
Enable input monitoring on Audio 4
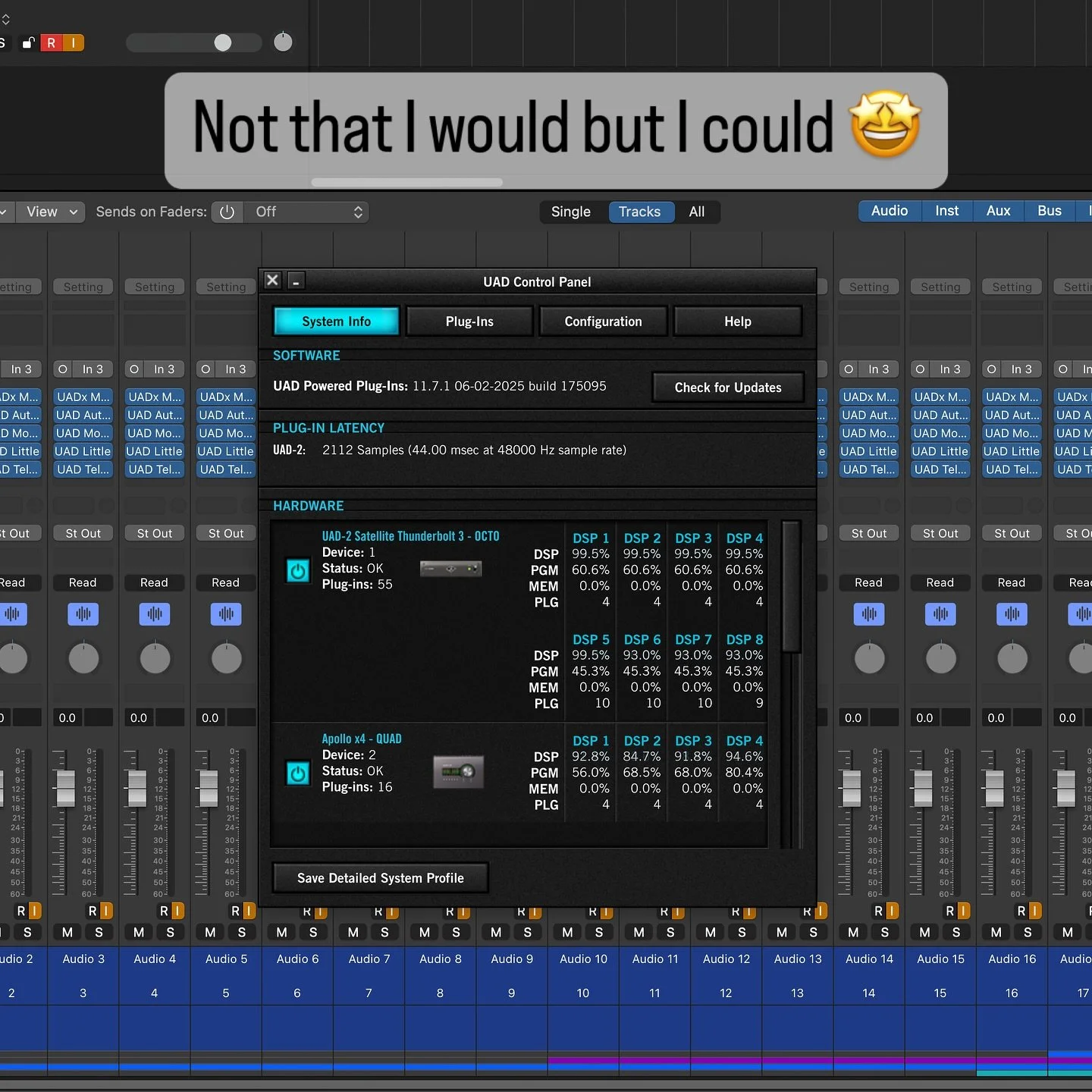coord(177,911)
